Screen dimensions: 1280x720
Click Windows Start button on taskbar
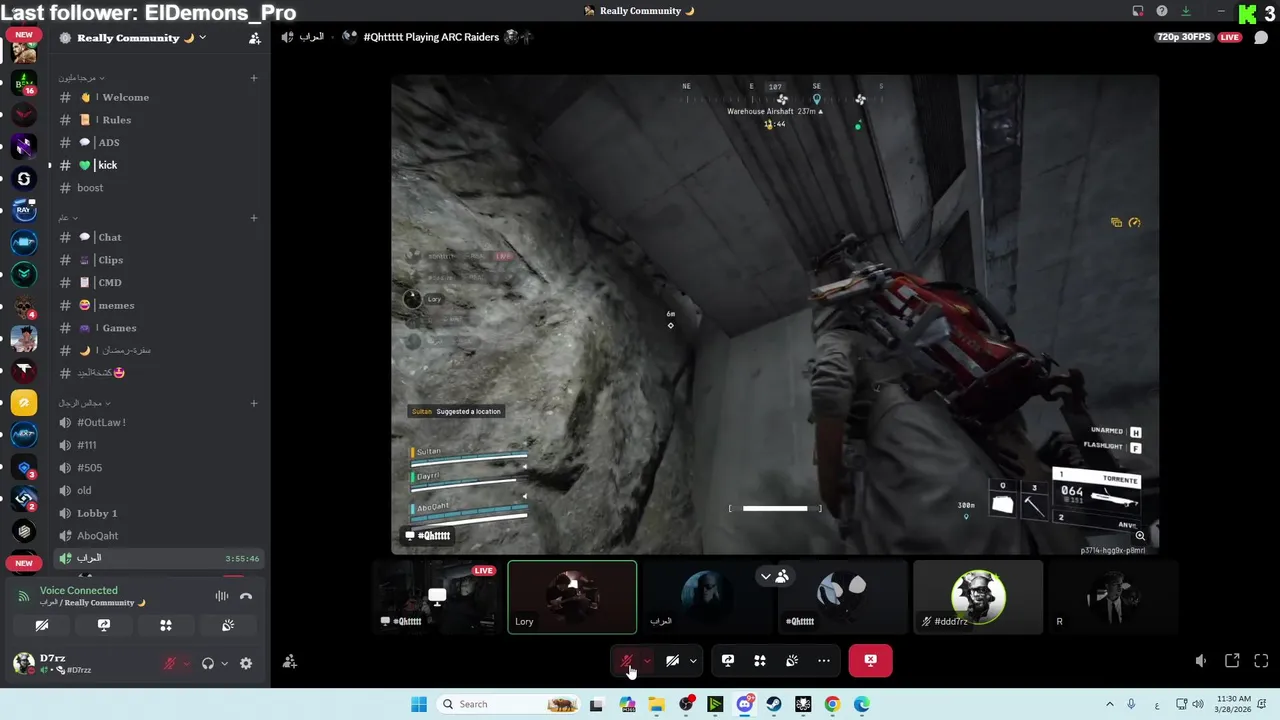click(419, 704)
